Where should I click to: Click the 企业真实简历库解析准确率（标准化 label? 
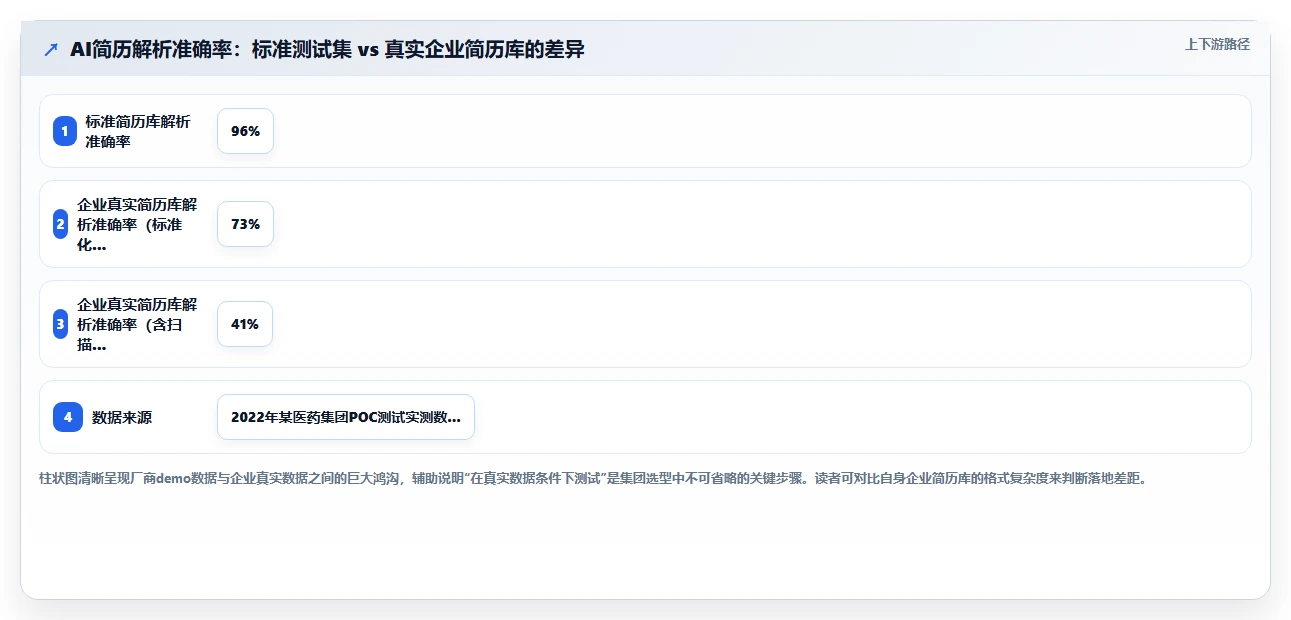(x=138, y=224)
